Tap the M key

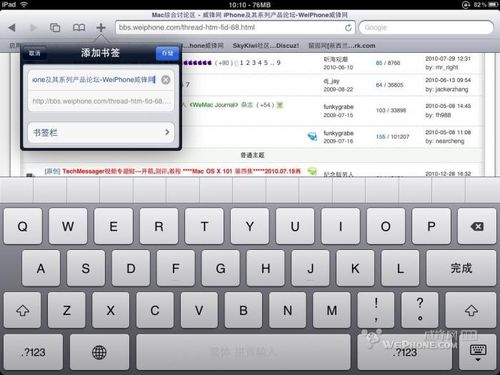pos(332,310)
